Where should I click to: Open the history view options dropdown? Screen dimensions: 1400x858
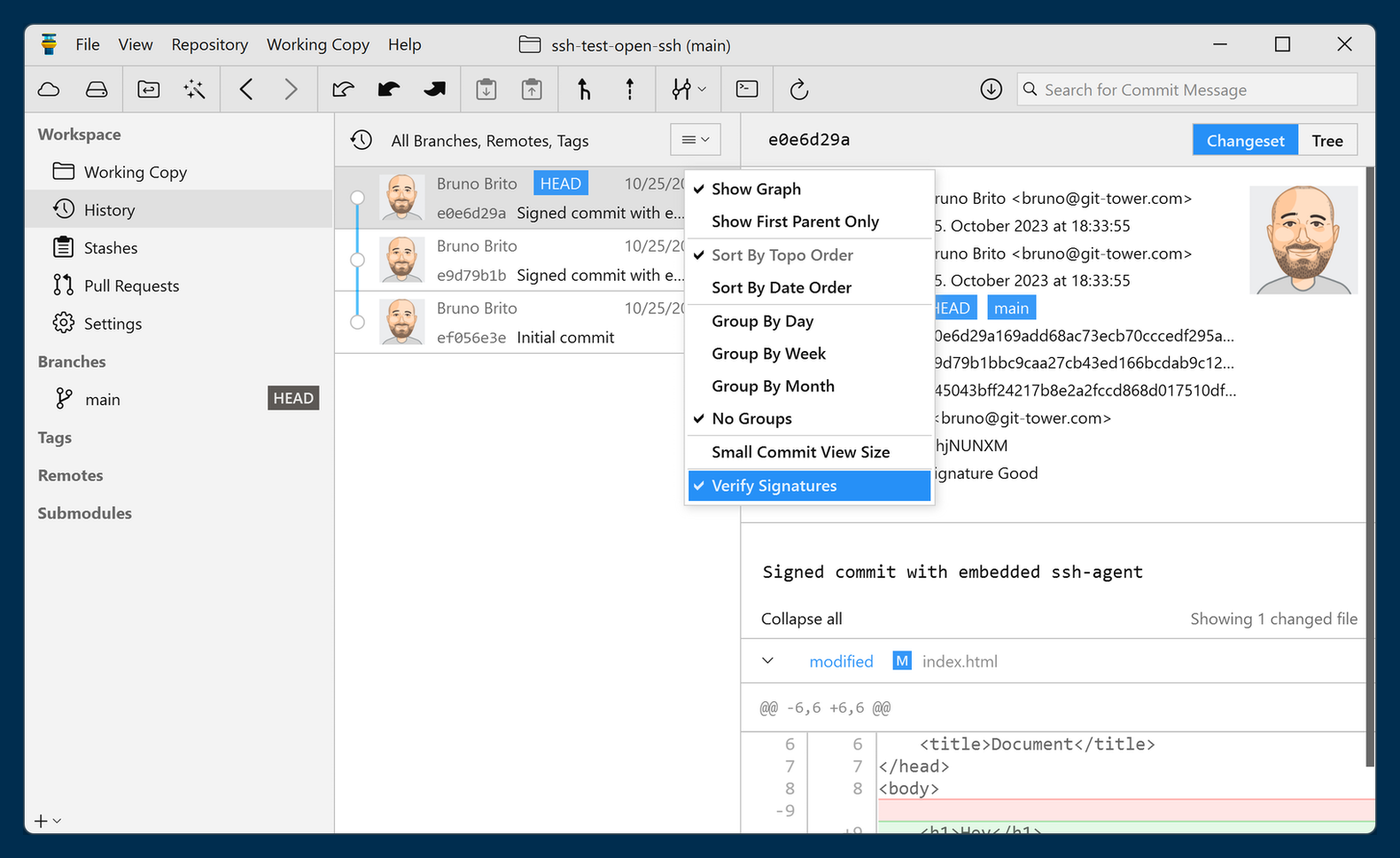click(x=696, y=140)
